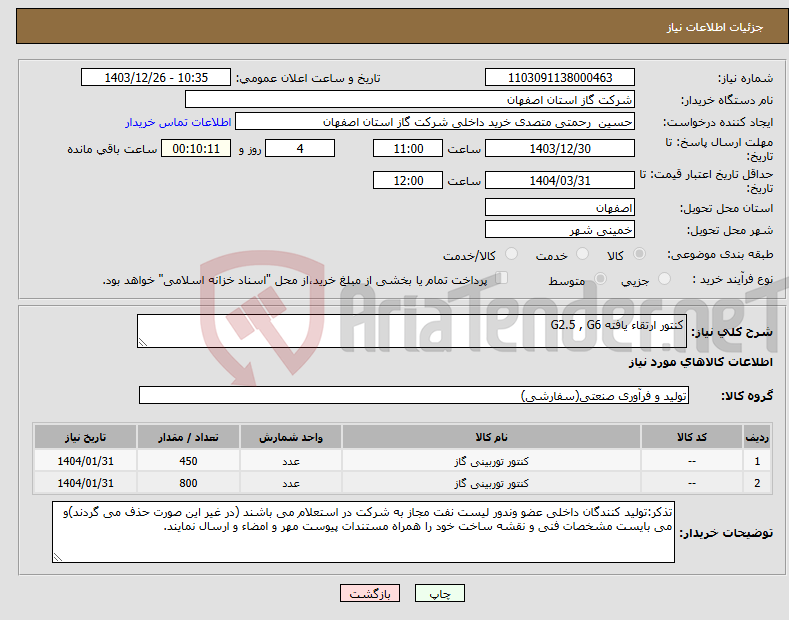
Task: Click the request creator name field
Action: click(435, 122)
